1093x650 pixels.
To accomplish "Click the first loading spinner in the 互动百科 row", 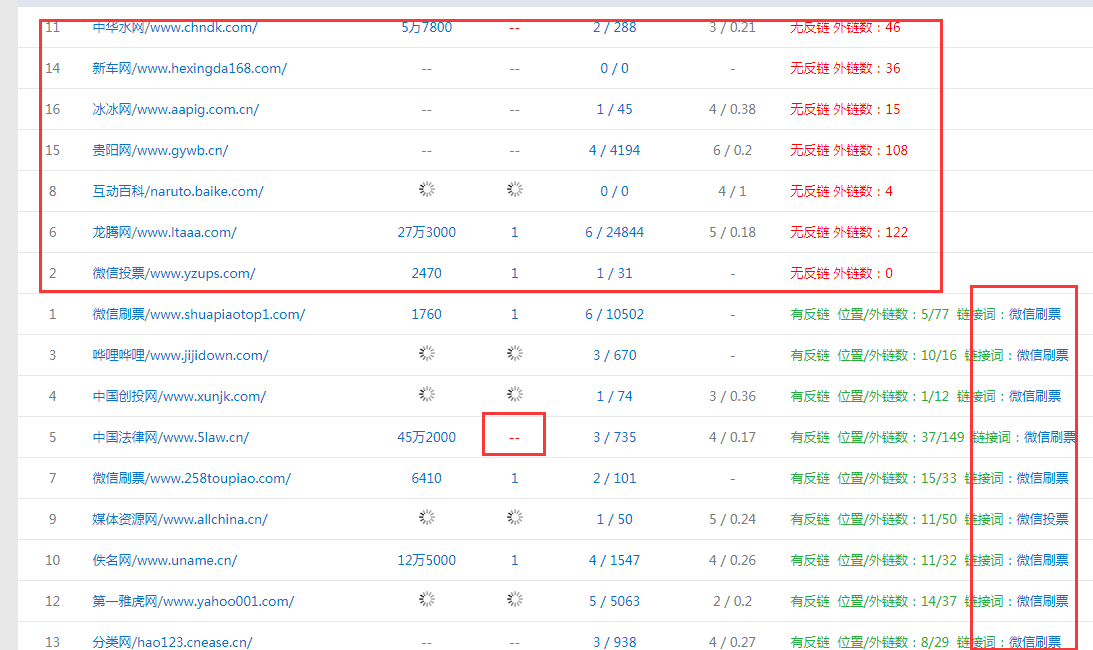I will pos(427,190).
